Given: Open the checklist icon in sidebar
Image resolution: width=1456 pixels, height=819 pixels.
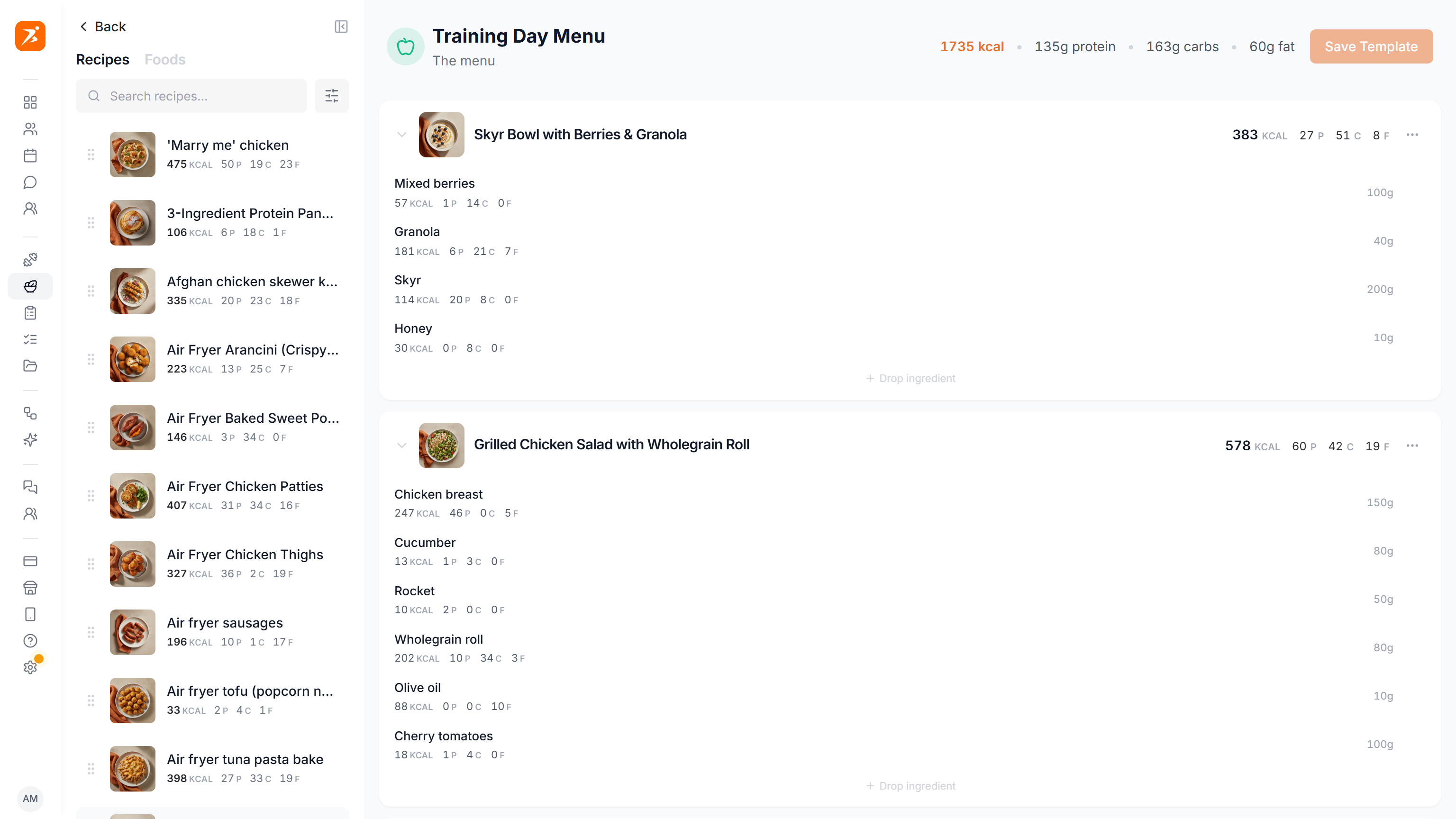Looking at the screenshot, I should [30, 339].
